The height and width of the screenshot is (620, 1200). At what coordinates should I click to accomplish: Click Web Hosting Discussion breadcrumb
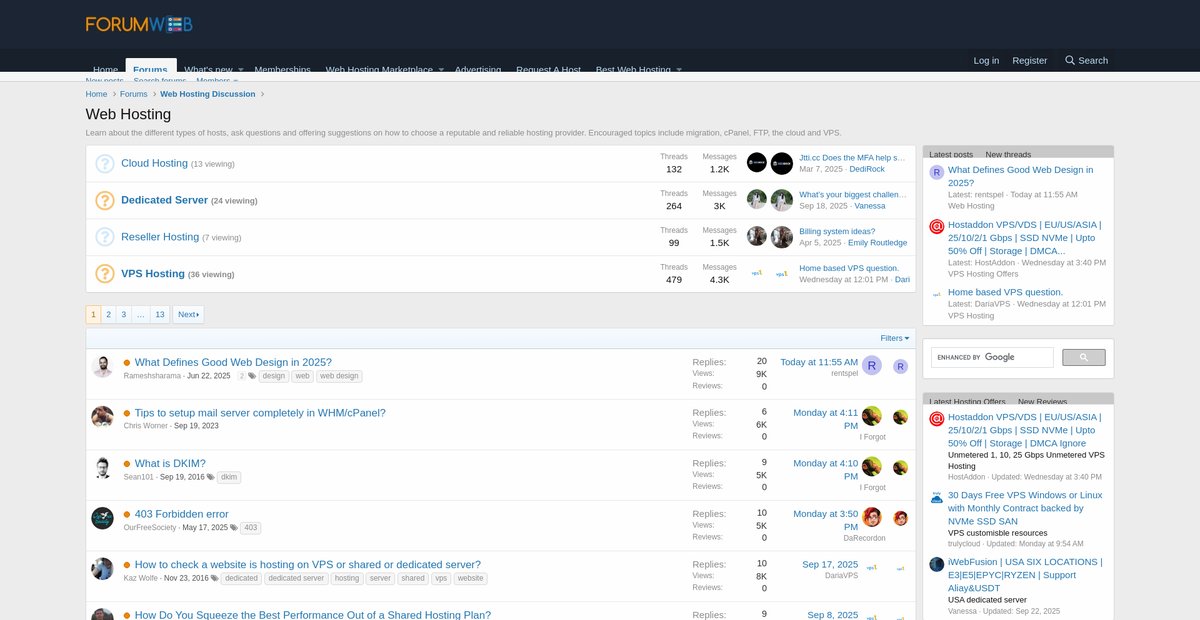(x=207, y=94)
